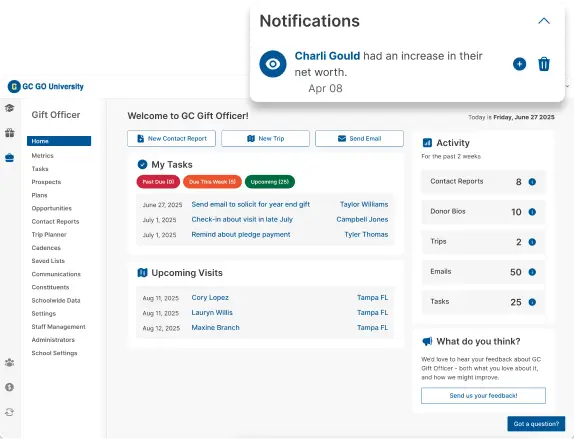Filter tasks by Due This Week (5)

(212, 182)
